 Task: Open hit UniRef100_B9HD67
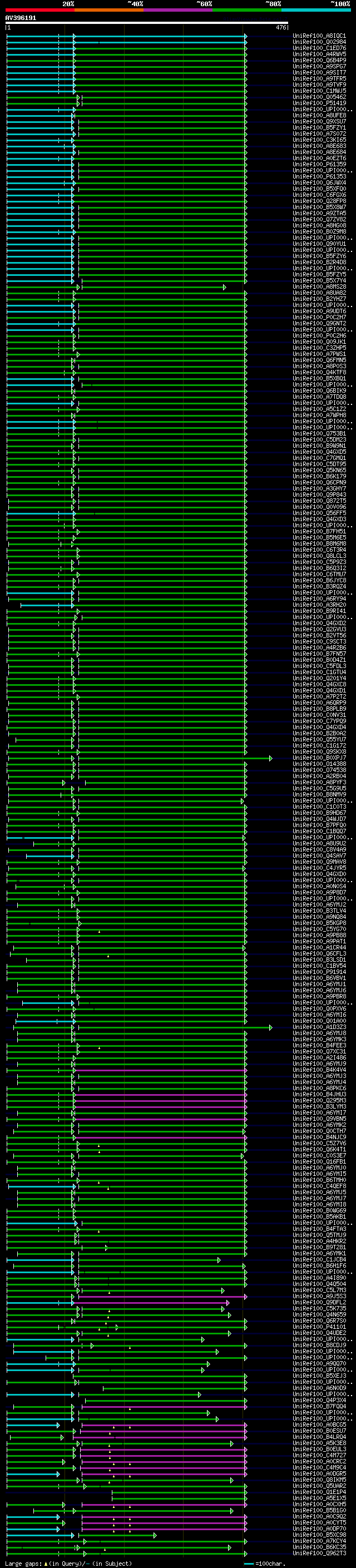(x=319, y=813)
